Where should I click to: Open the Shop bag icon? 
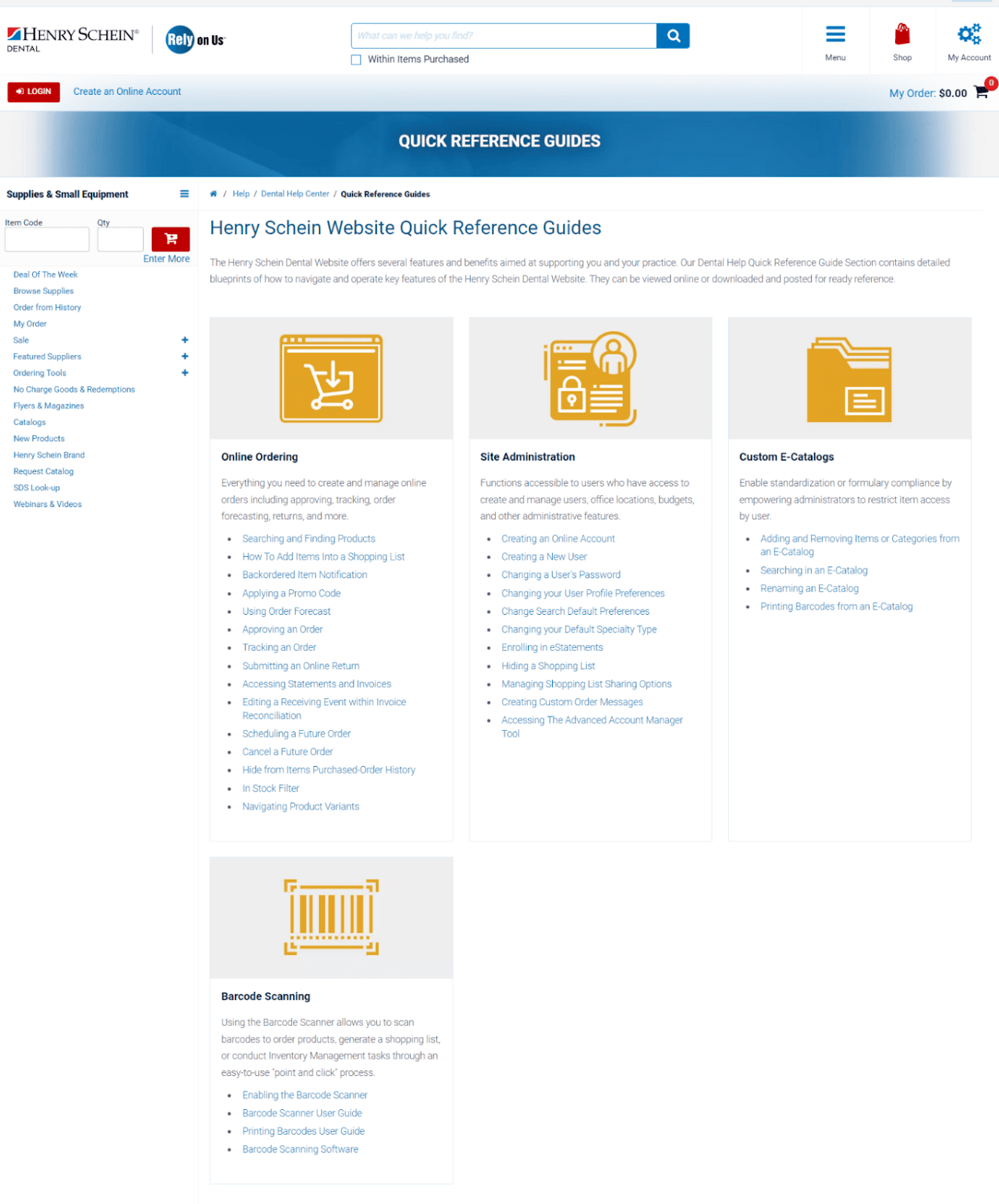[902, 35]
